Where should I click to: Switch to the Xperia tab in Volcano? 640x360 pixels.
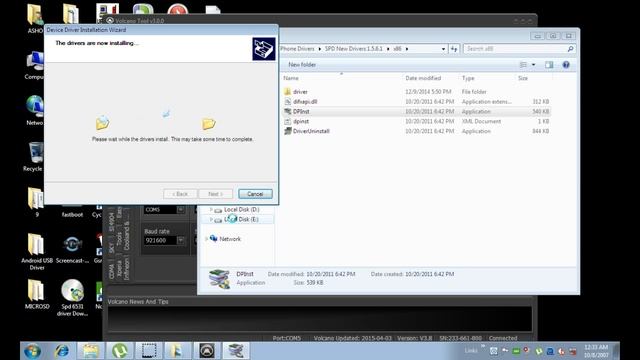click(119, 270)
